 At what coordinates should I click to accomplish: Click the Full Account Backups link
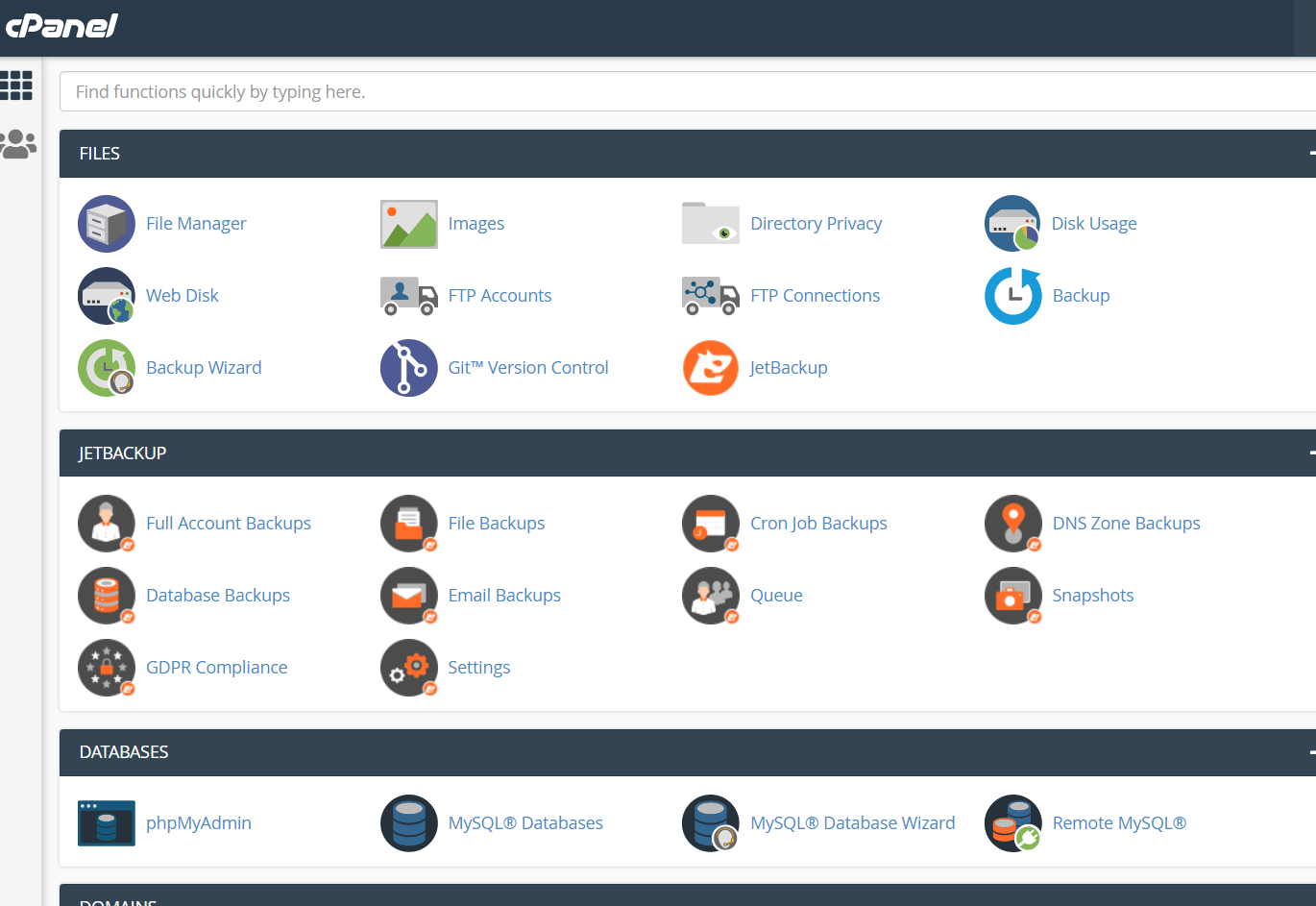tap(229, 524)
